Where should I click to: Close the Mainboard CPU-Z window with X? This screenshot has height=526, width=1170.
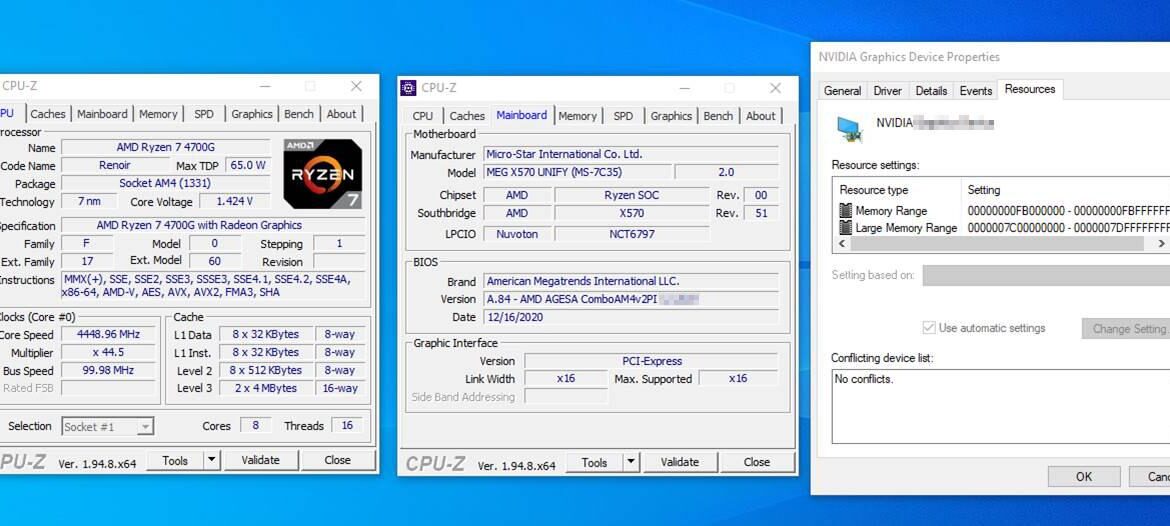coord(775,88)
